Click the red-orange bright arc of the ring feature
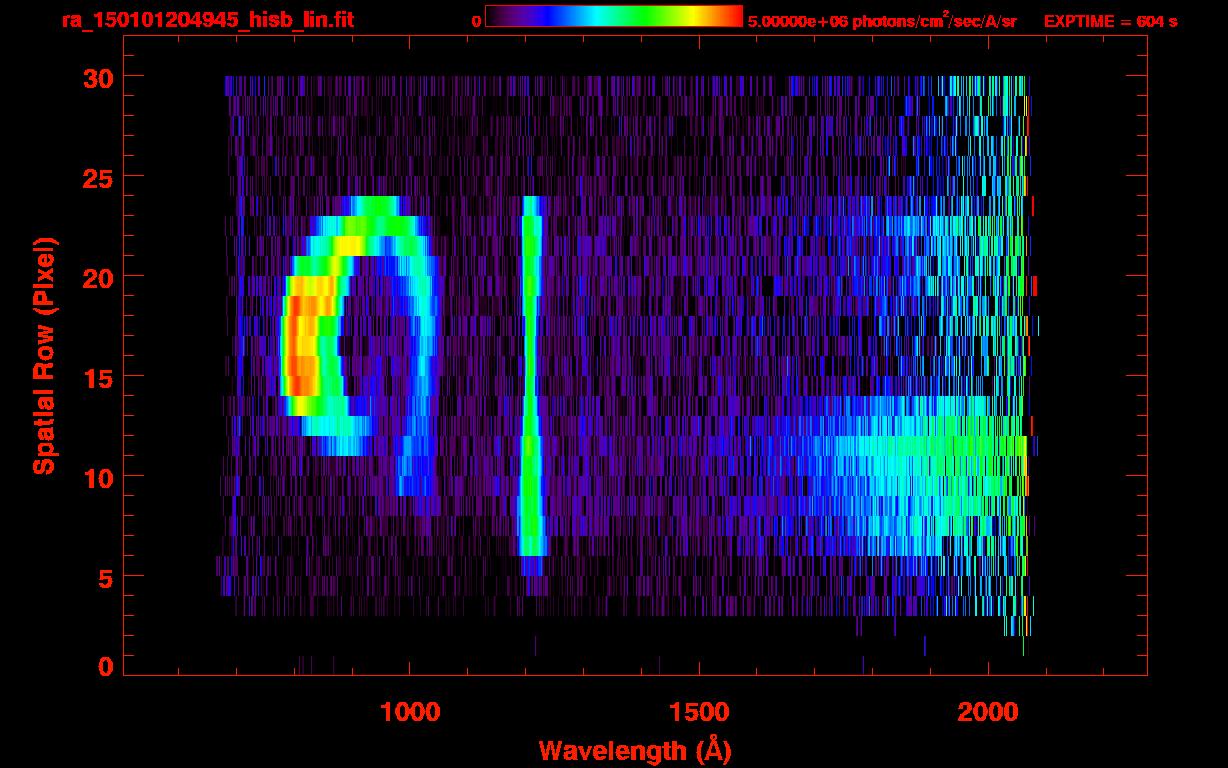1228x768 pixels. (x=300, y=345)
